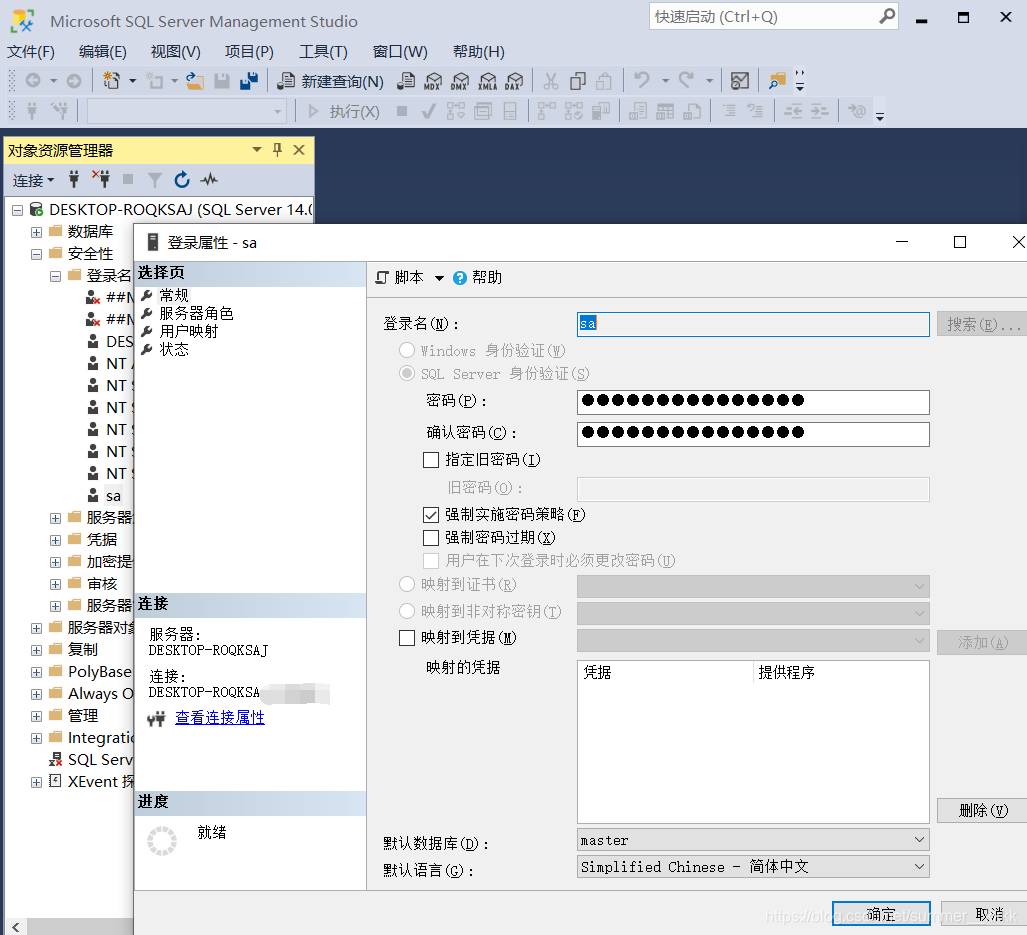1027x935 pixels.
Task: Select the User Mapping page
Action: tap(189, 331)
